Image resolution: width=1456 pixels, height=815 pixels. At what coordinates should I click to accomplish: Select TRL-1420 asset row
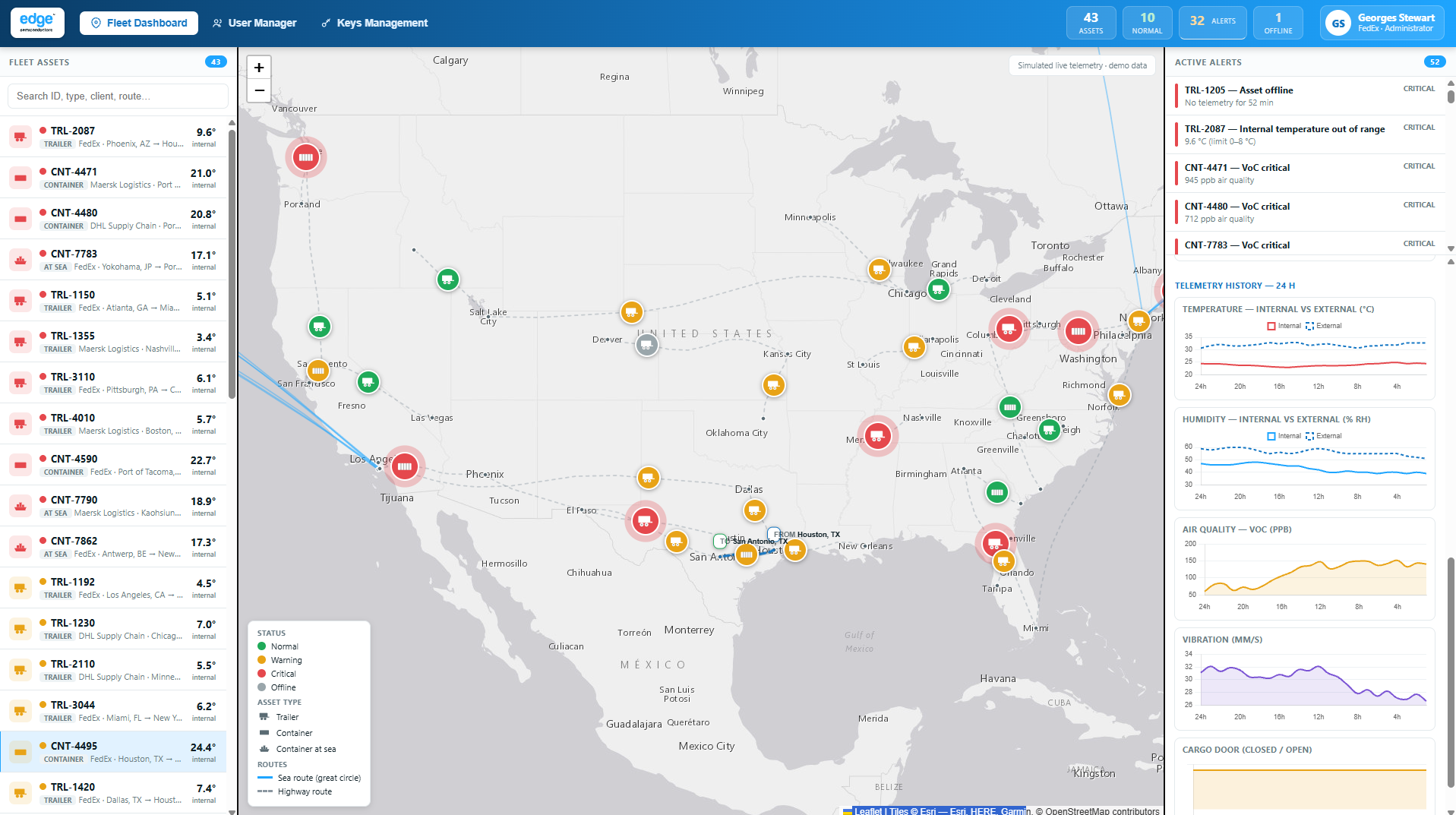click(x=114, y=793)
